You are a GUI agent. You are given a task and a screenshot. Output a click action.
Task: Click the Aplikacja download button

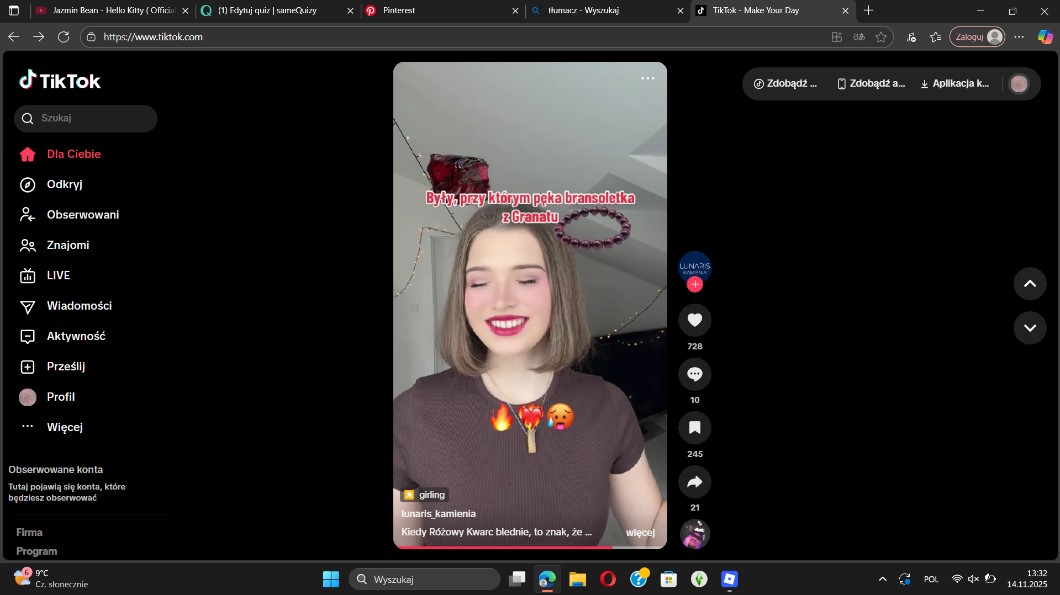point(954,84)
